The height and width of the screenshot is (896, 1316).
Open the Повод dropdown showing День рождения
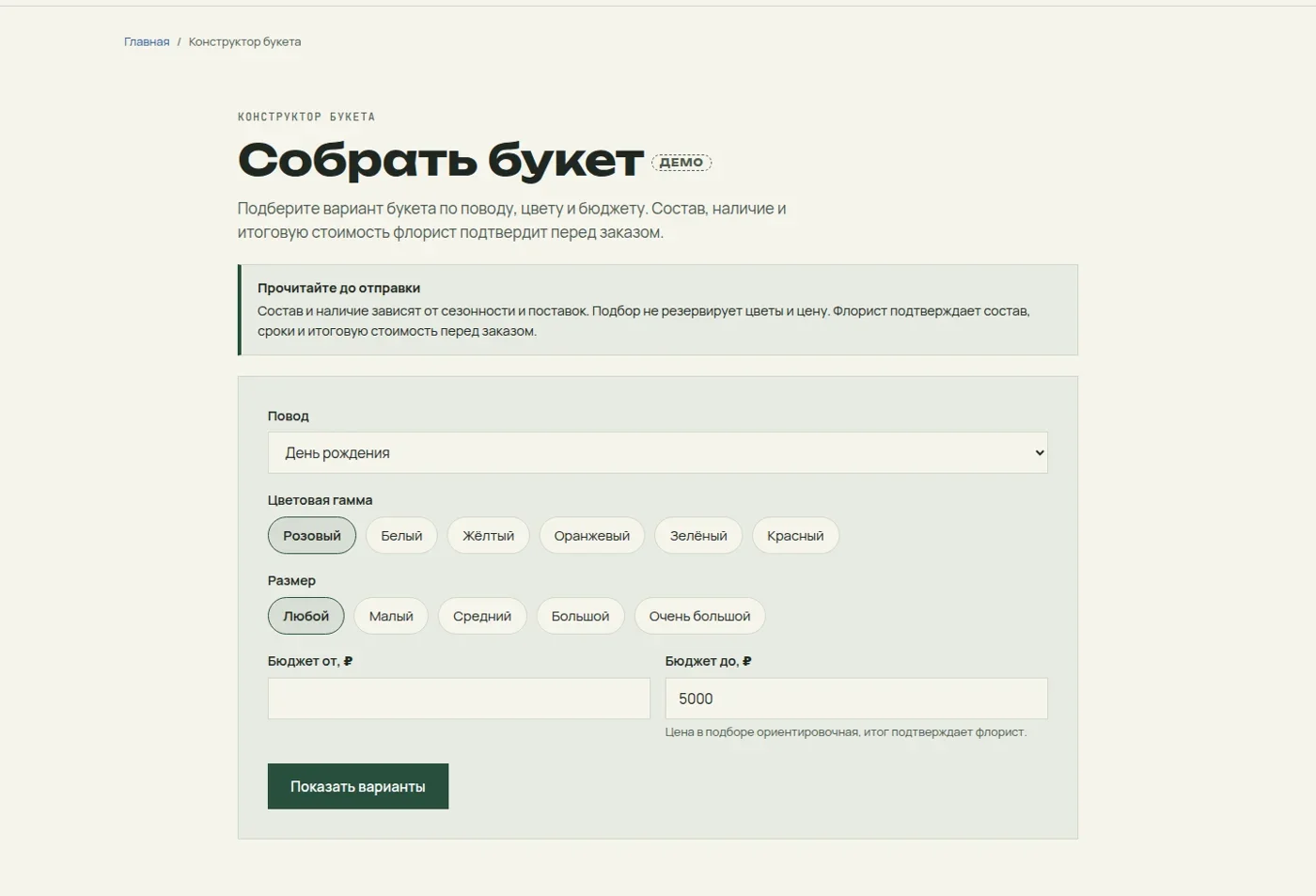point(657,452)
